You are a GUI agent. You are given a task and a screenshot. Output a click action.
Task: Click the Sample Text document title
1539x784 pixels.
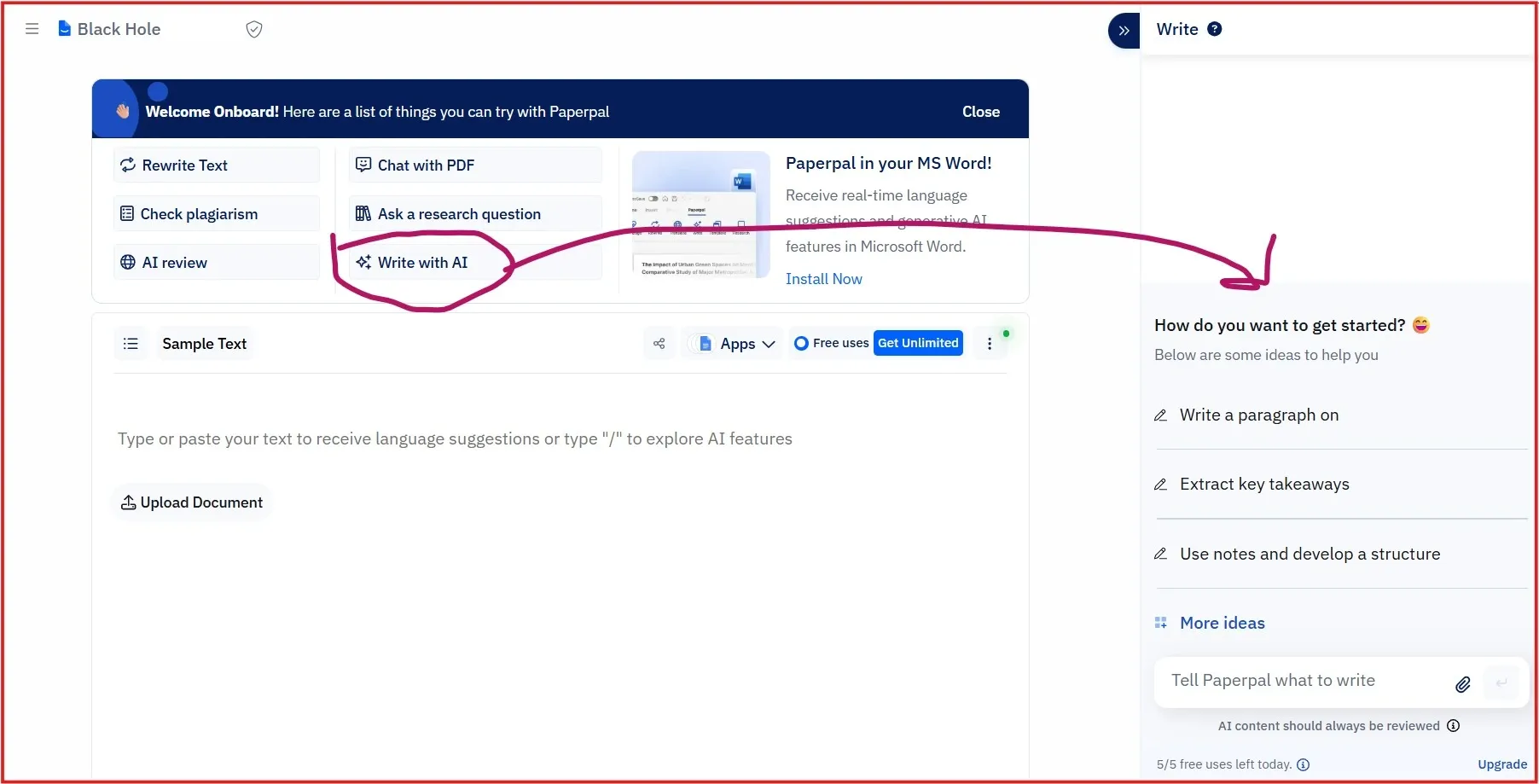[x=205, y=344]
